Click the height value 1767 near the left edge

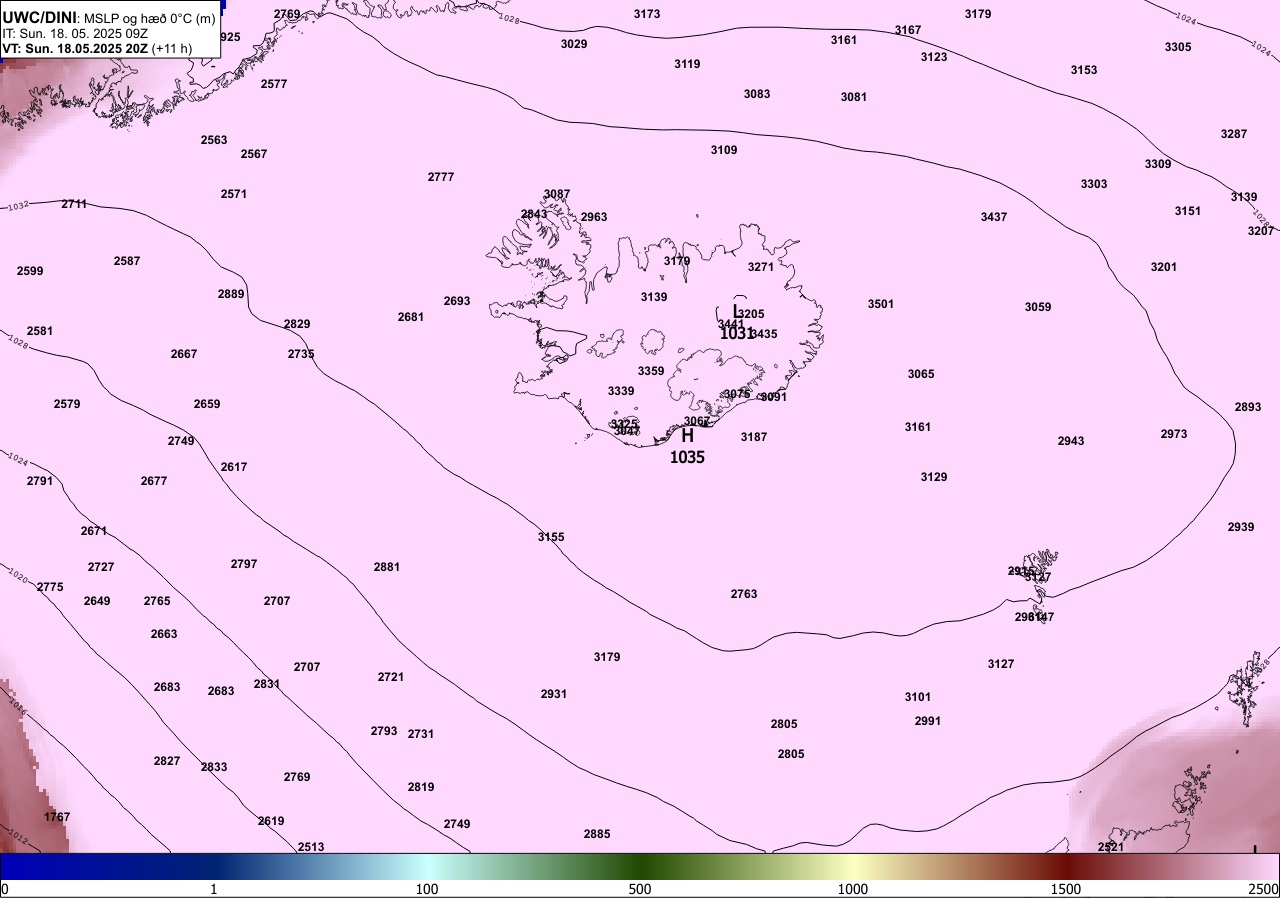[57, 817]
